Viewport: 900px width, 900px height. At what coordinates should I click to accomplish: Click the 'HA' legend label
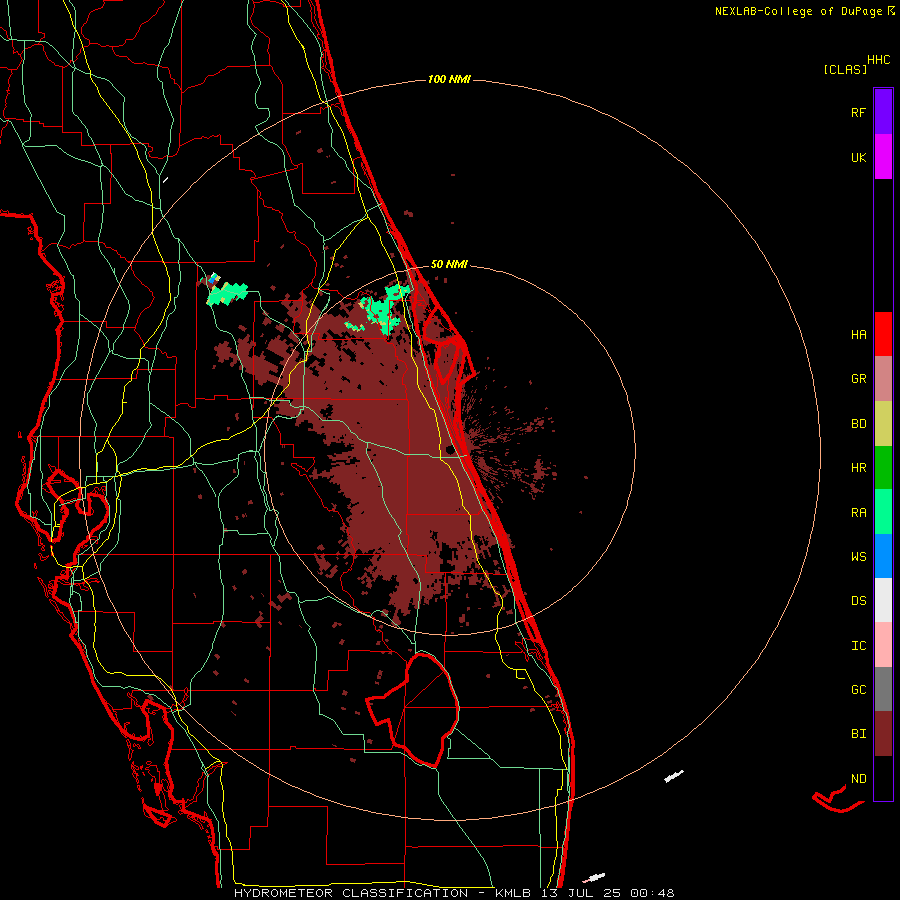pyautogui.click(x=858, y=335)
